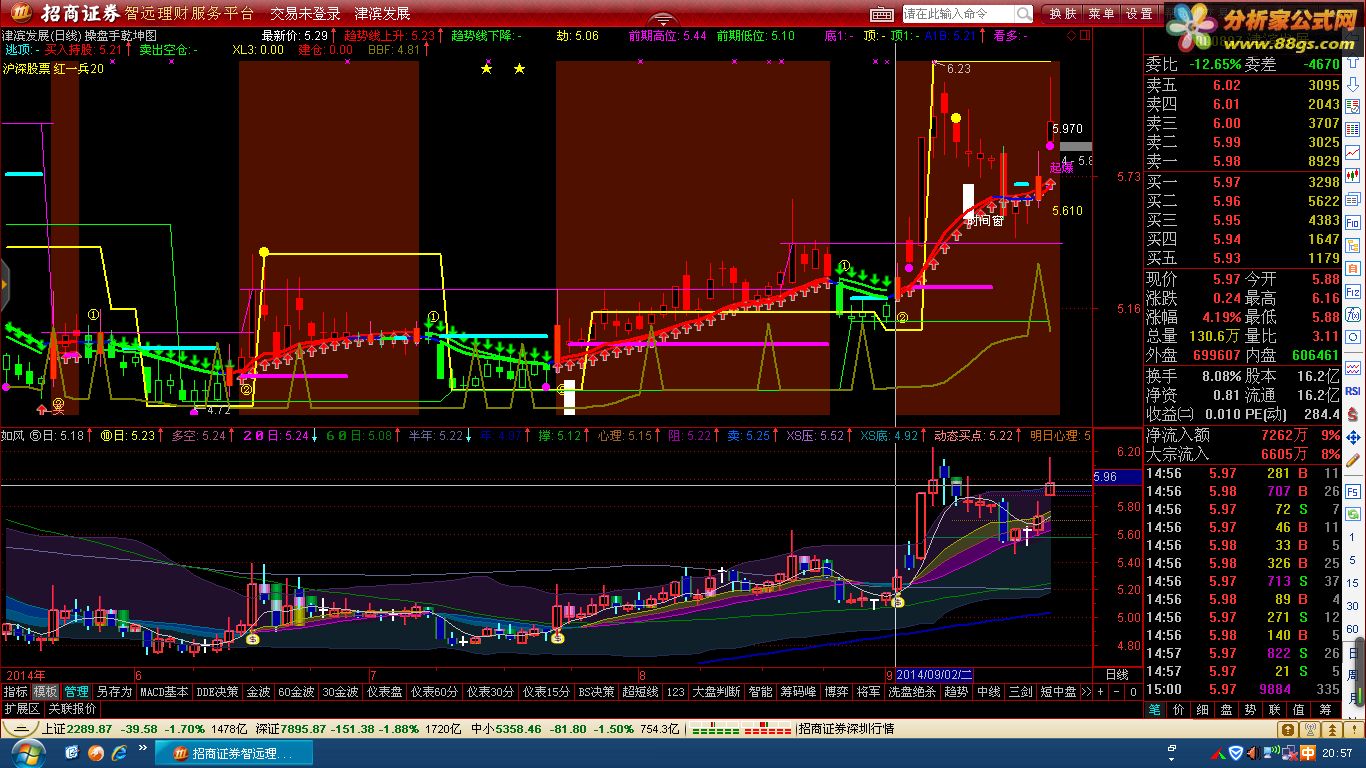Click the - button beside indicator tabs
Screen dimensions: 1366x768
(x=1117, y=691)
